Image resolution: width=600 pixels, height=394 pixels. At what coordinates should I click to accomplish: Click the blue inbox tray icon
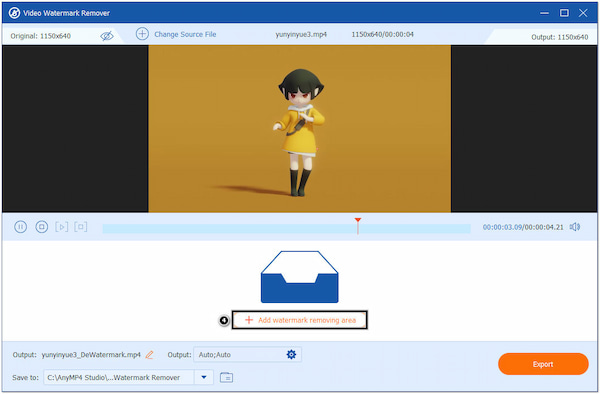(x=300, y=277)
